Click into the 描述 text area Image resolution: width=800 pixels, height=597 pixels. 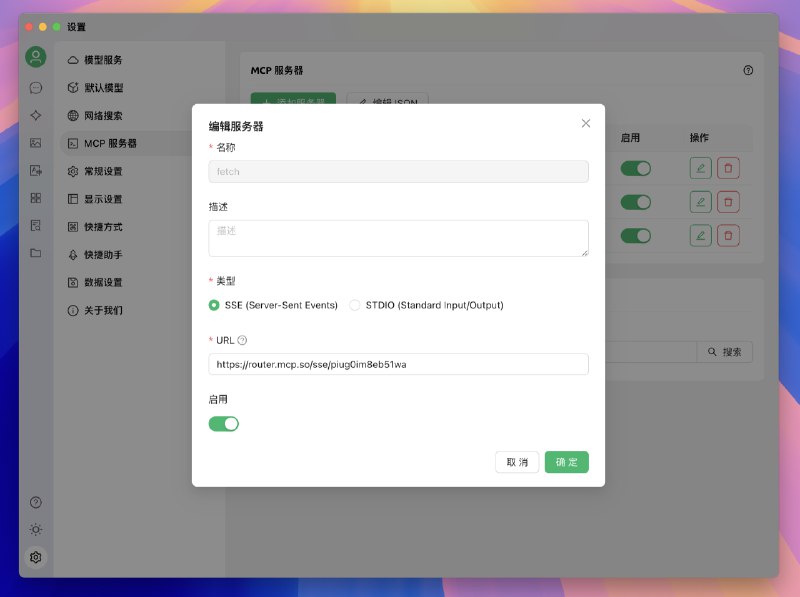coord(398,238)
